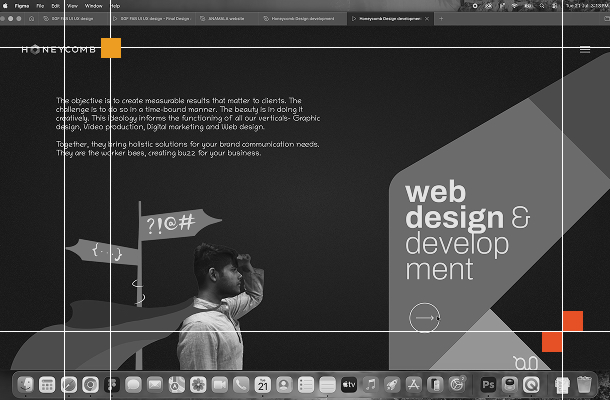The width and height of the screenshot is (610, 400).
Task: Open Photoshop from the dock
Action: pyautogui.click(x=488, y=385)
